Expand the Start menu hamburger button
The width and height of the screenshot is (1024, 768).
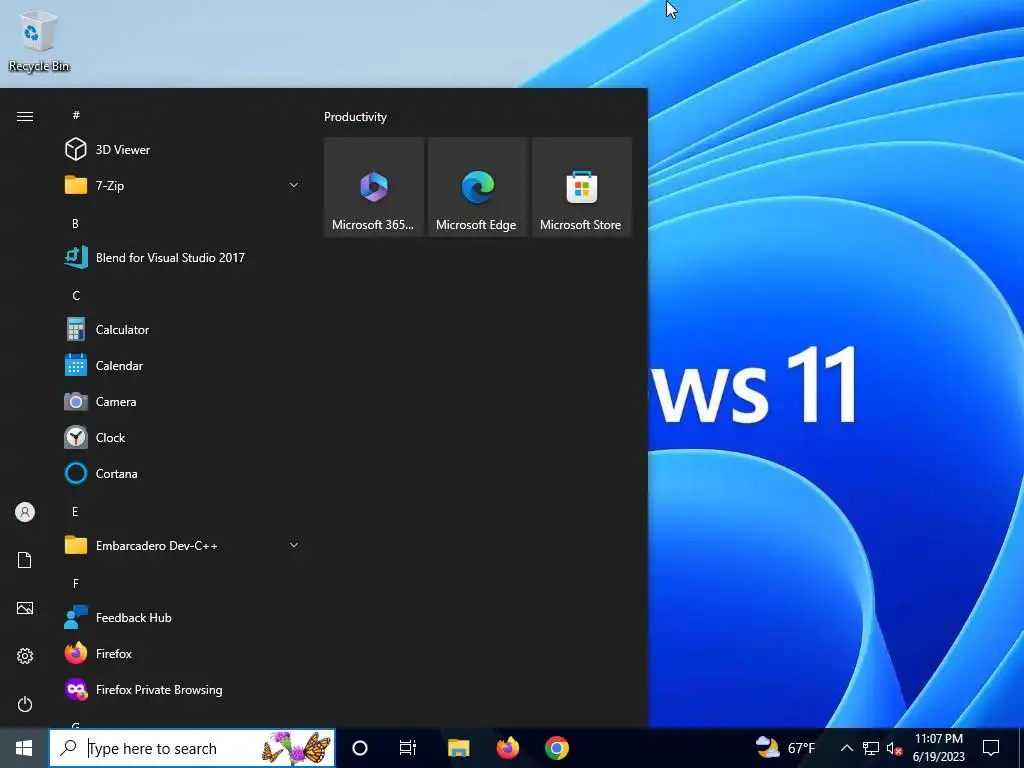[25, 116]
